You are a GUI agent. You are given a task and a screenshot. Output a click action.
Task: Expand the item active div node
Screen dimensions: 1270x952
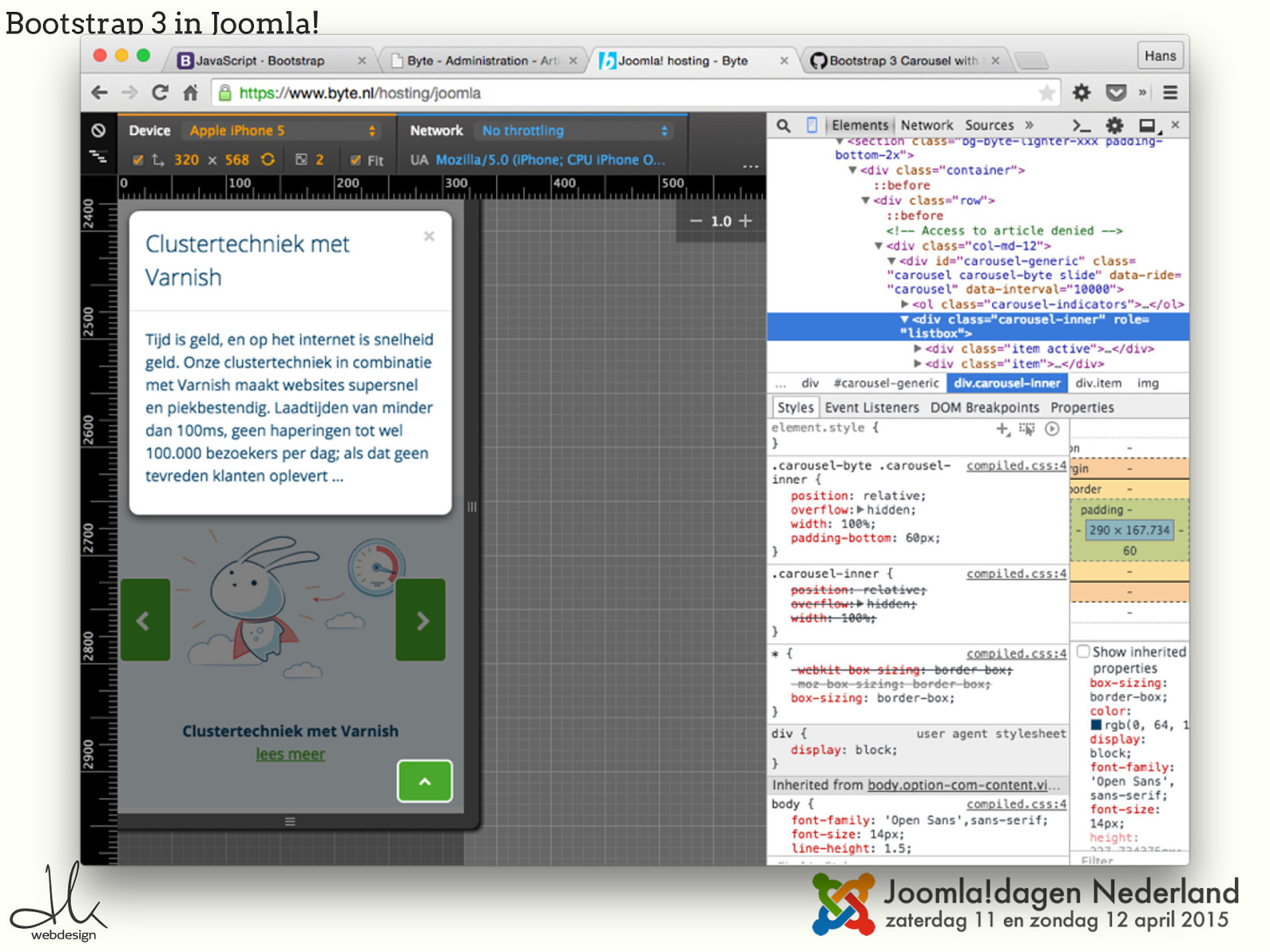click(x=918, y=348)
